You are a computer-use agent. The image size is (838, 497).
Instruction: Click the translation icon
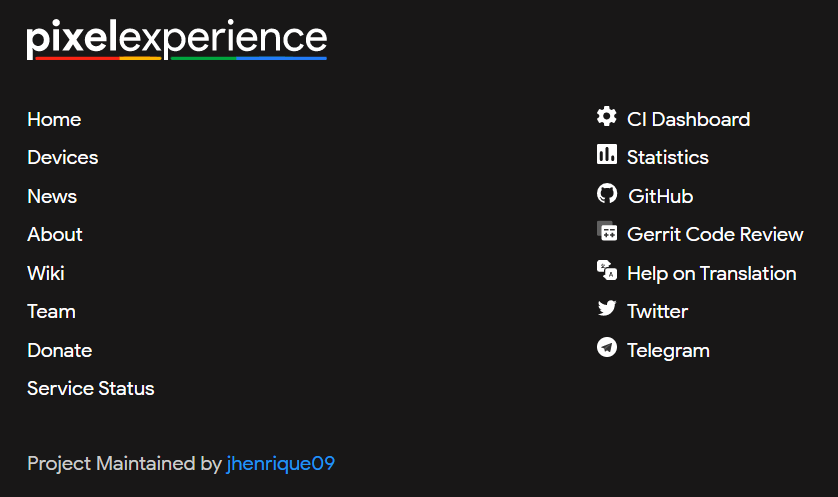point(606,270)
